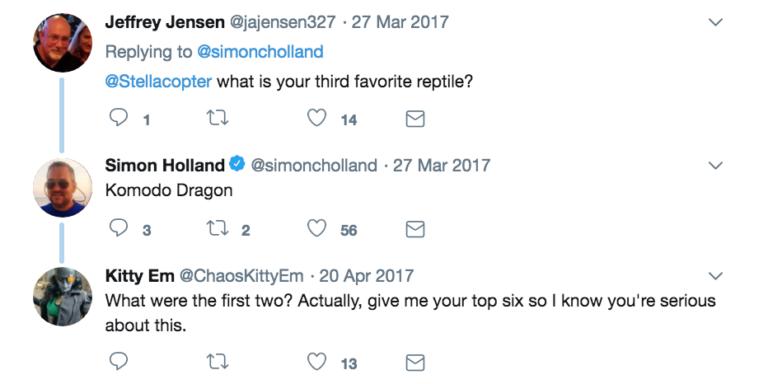Reply to Jeffrey Jensen's tweet
The image size is (768, 384).
[118, 118]
